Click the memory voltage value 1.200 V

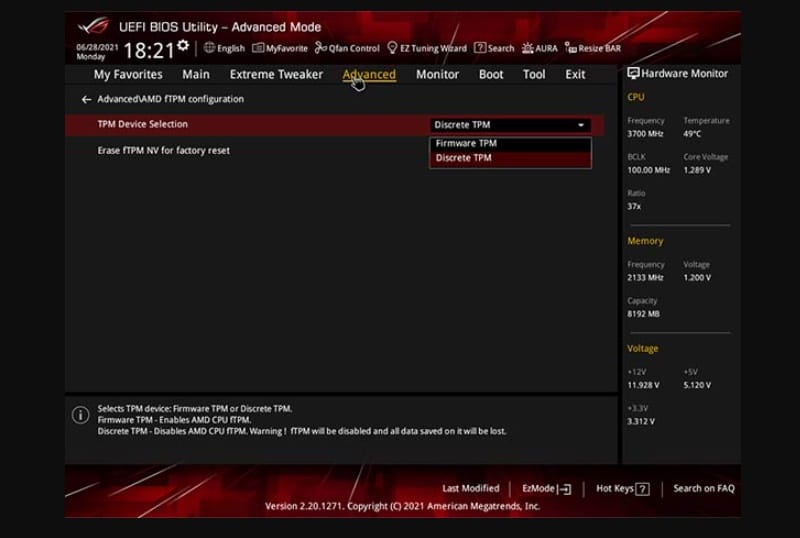click(697, 278)
